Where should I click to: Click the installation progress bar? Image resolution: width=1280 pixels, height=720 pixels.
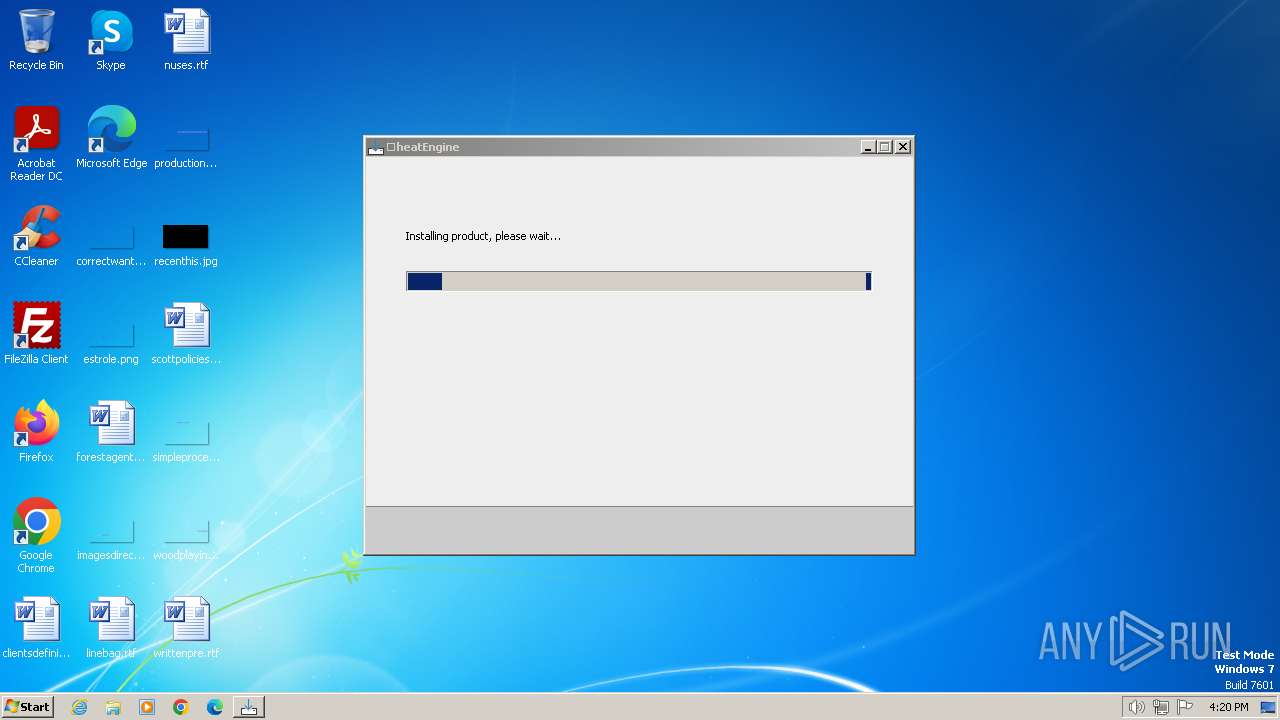[639, 281]
